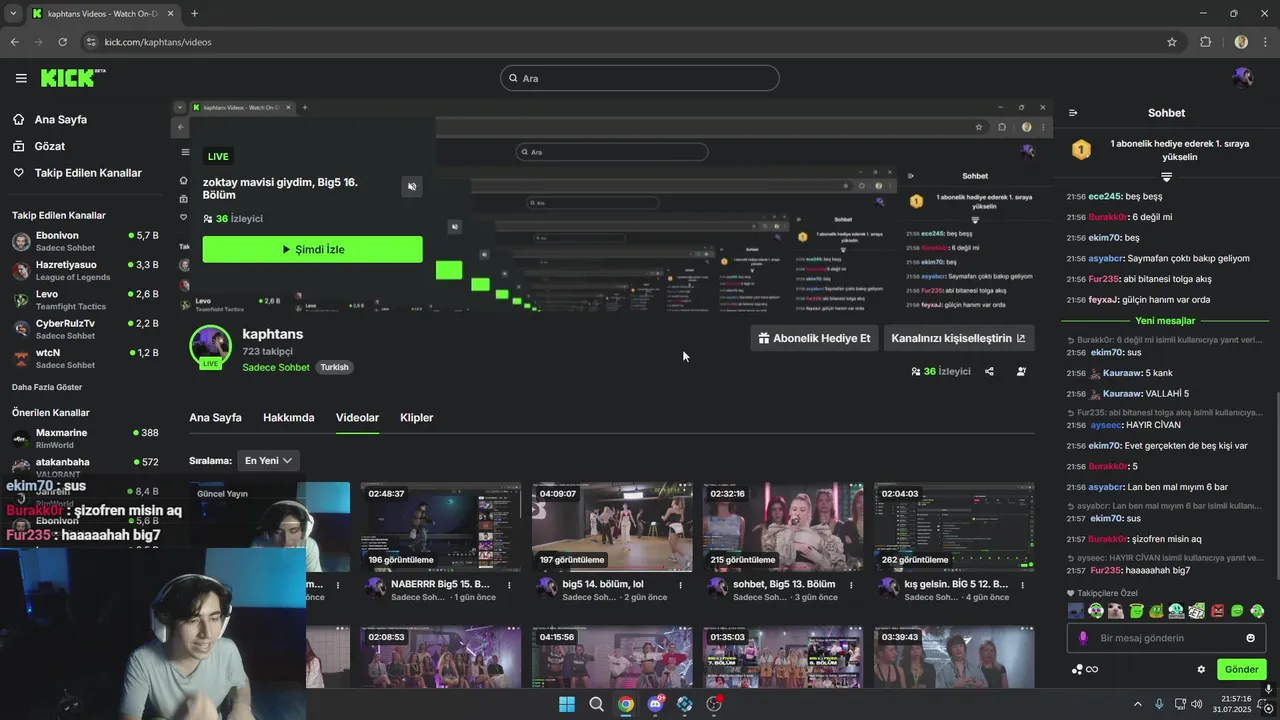Focus the Ara search field

tap(640, 78)
